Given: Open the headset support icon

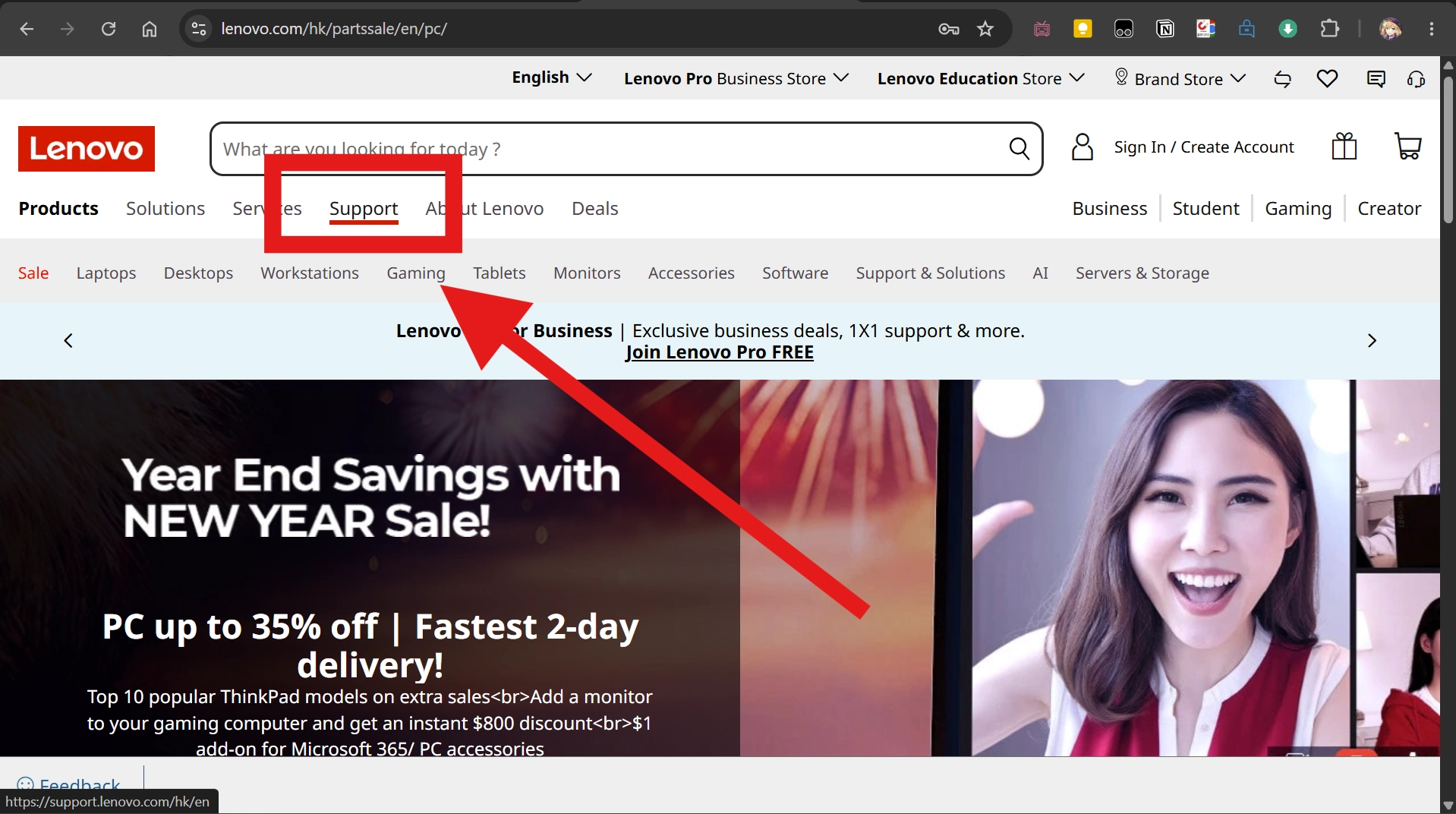Looking at the screenshot, I should click(1416, 79).
